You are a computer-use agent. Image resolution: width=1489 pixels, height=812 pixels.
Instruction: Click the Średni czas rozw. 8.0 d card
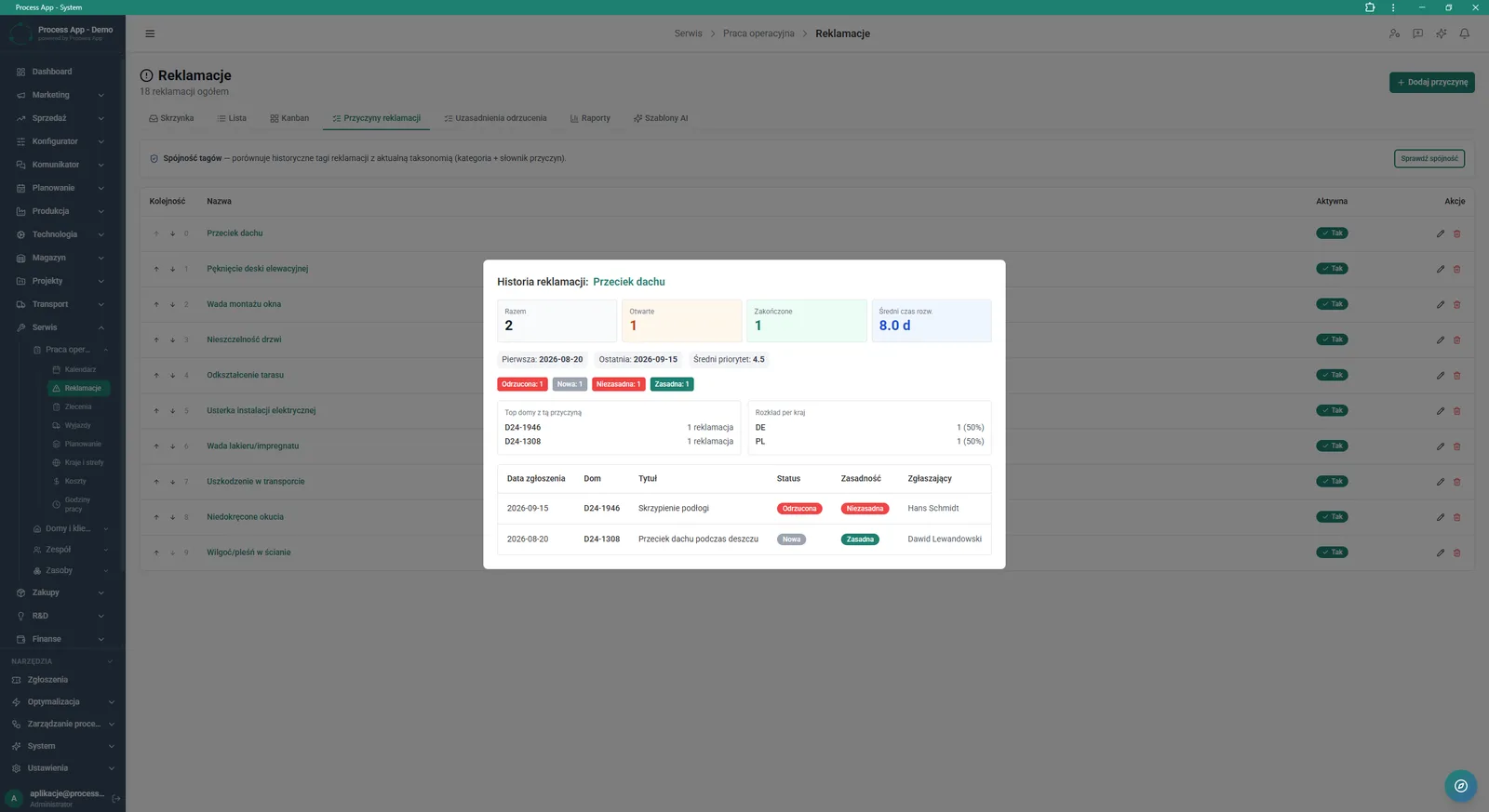[x=932, y=320]
